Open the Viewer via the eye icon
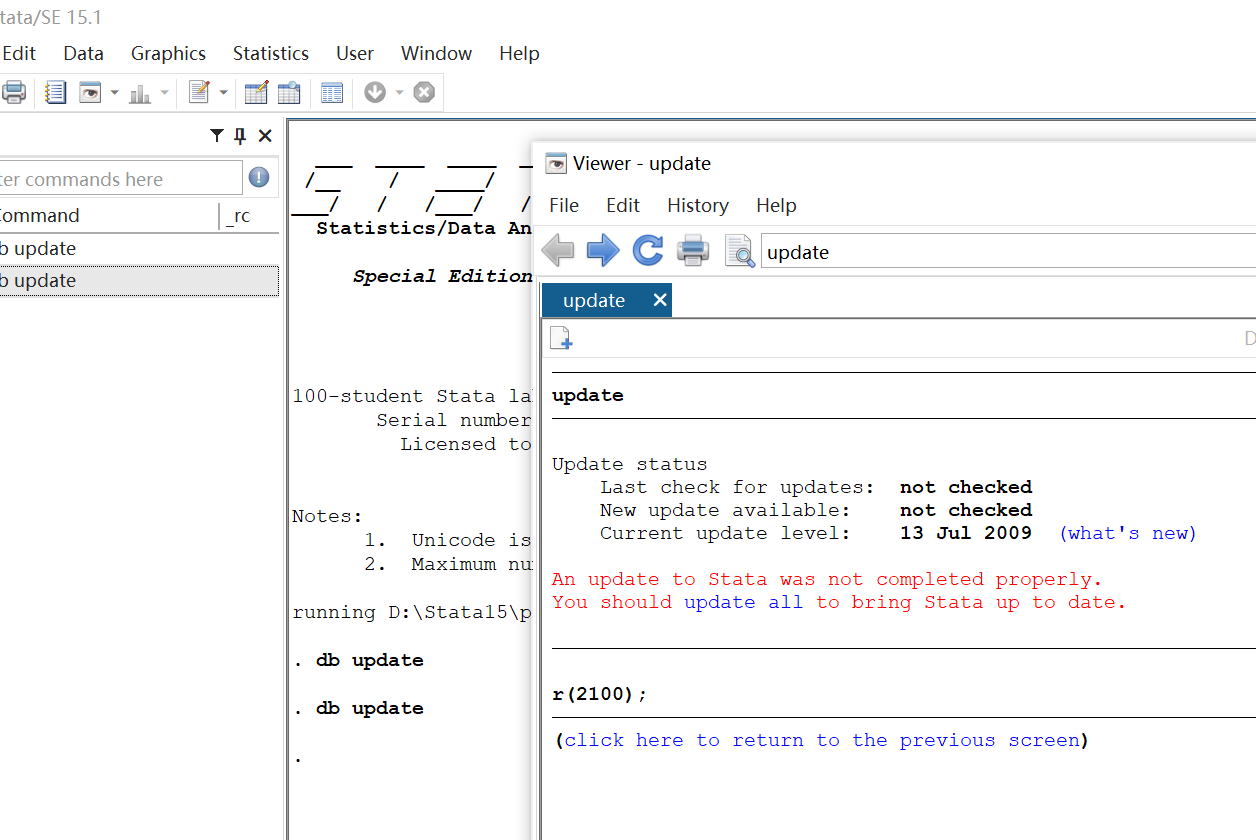This screenshot has width=1256, height=840. [91, 93]
